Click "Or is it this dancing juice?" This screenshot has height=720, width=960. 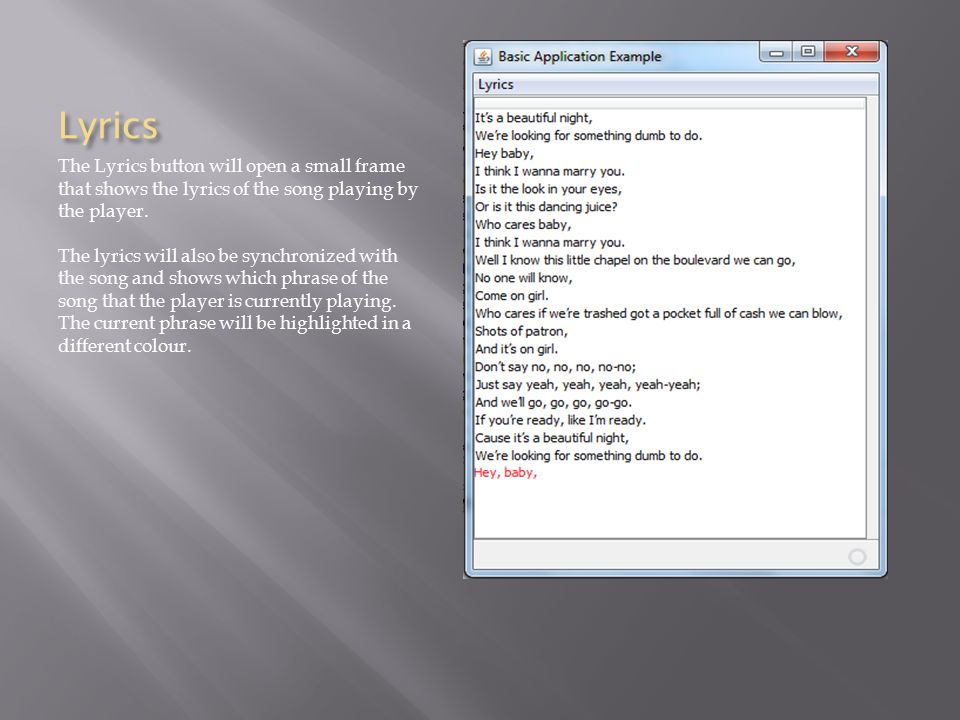546,207
